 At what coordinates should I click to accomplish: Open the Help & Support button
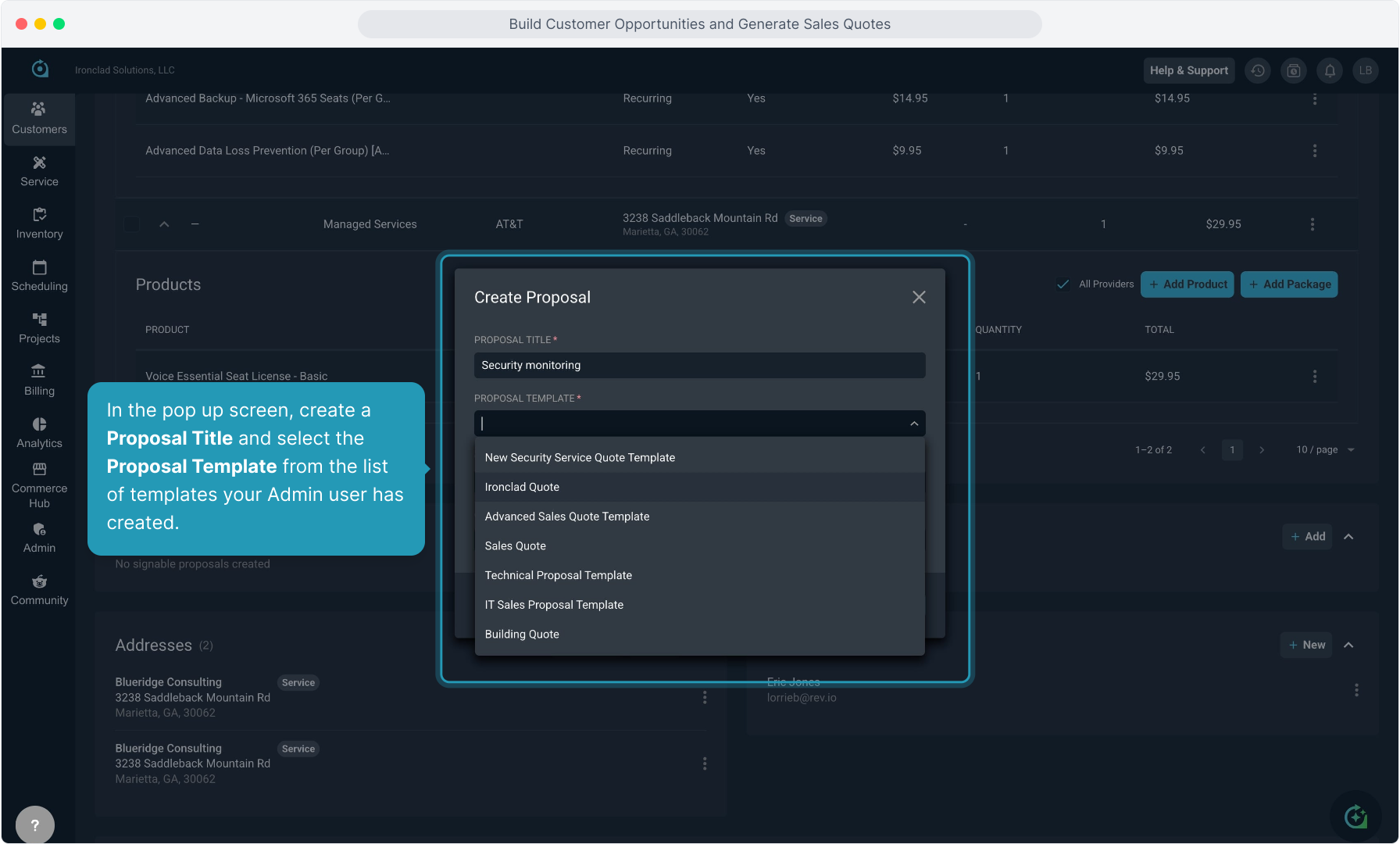coord(1188,70)
